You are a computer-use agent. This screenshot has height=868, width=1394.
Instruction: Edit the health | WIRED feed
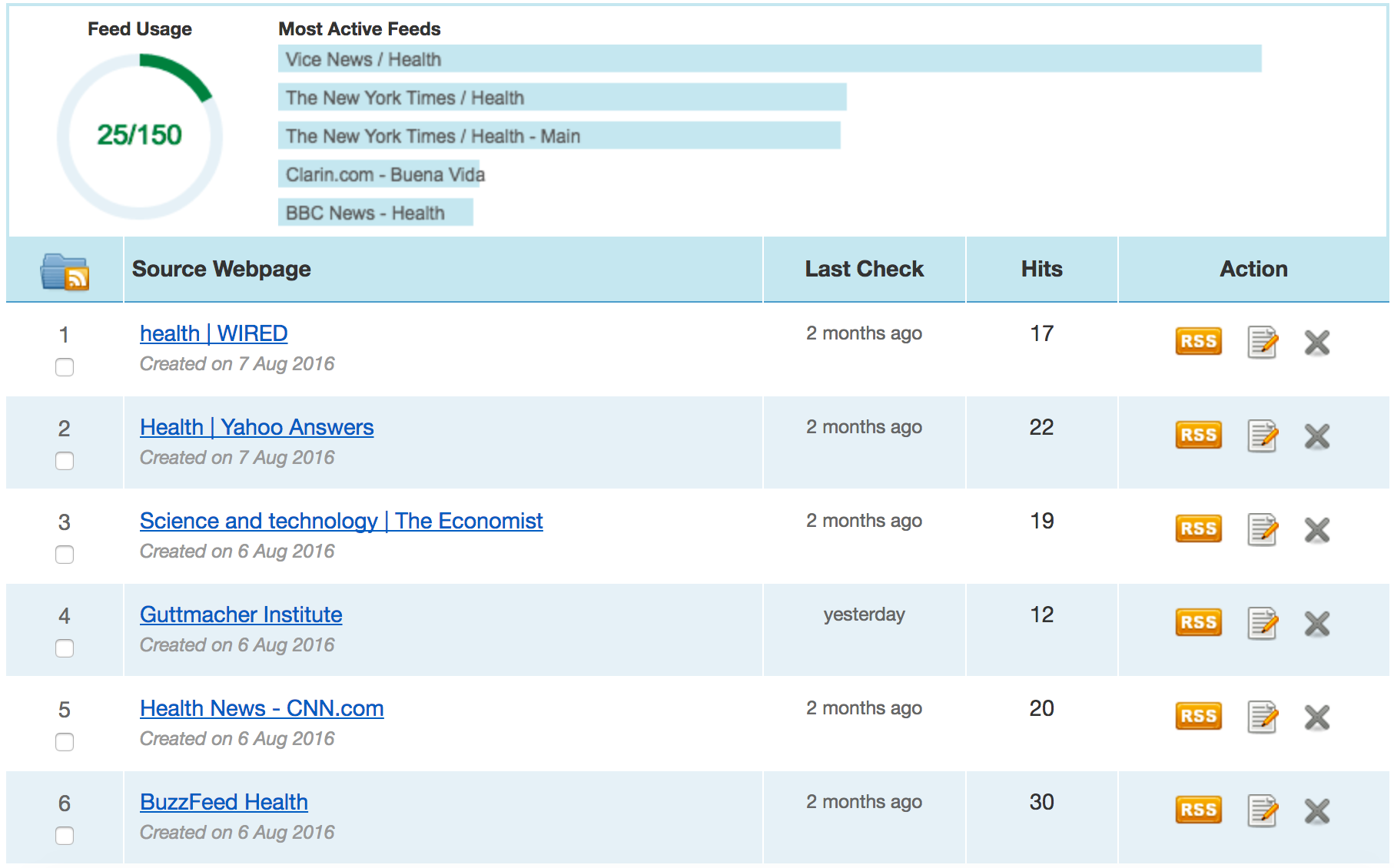pos(1262,342)
